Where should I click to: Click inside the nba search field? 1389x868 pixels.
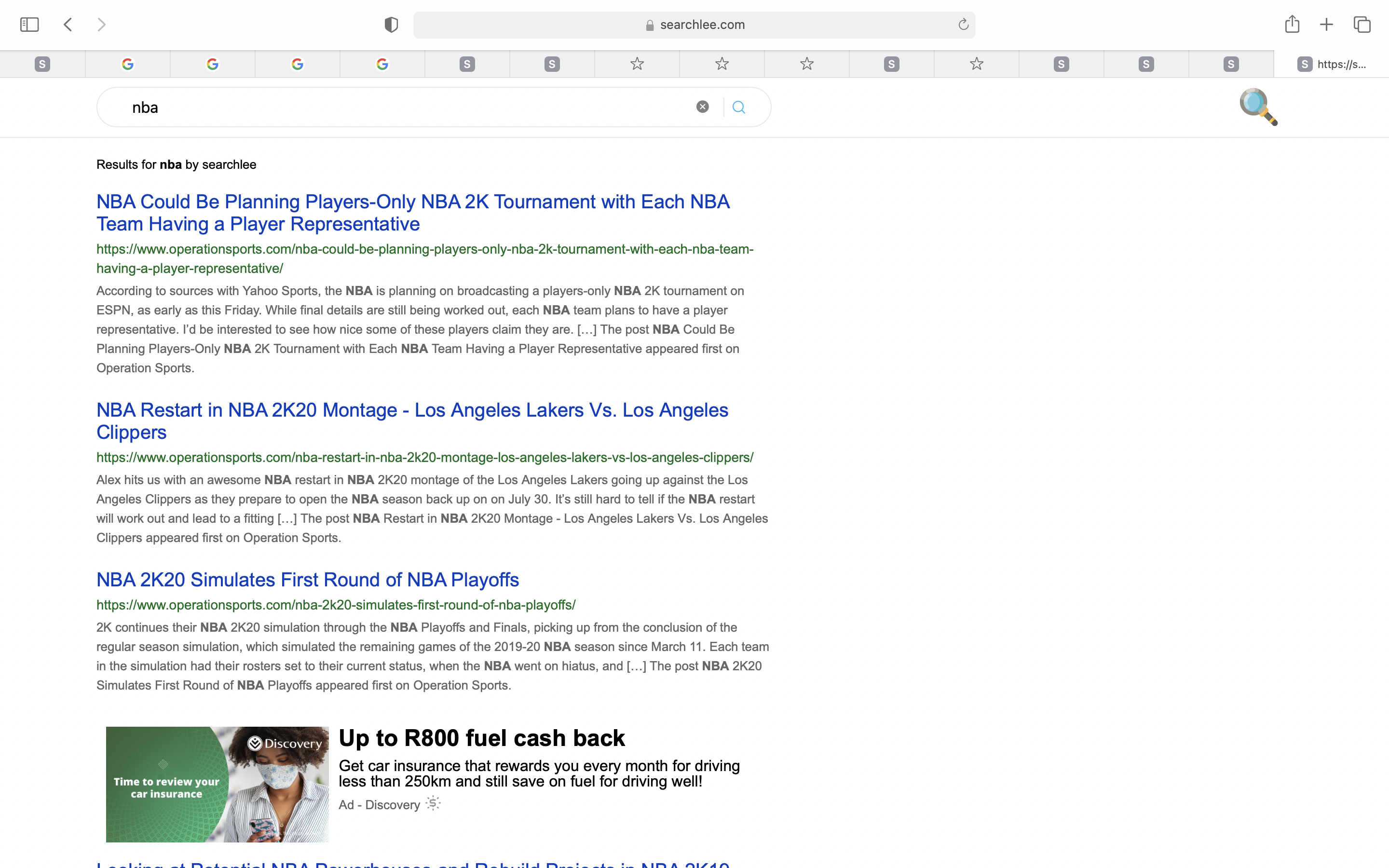(402, 108)
